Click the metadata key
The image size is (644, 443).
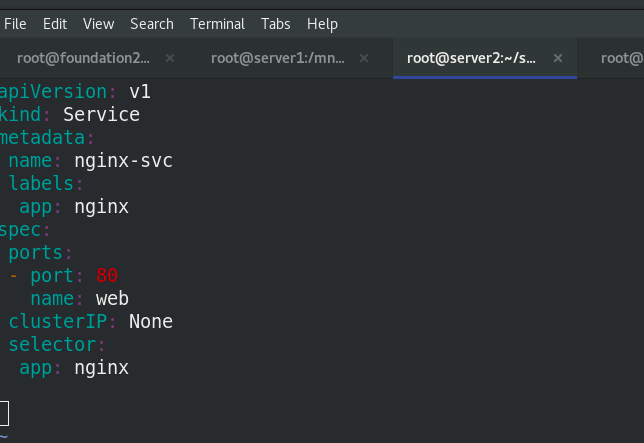point(42,137)
